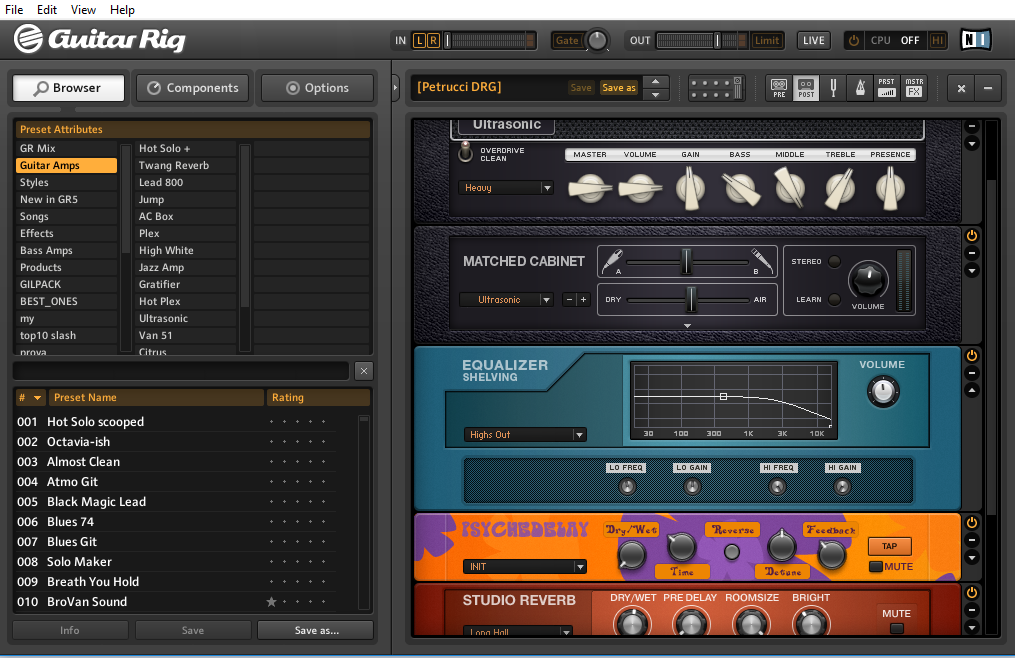Switch to the Components tab

click(192, 87)
